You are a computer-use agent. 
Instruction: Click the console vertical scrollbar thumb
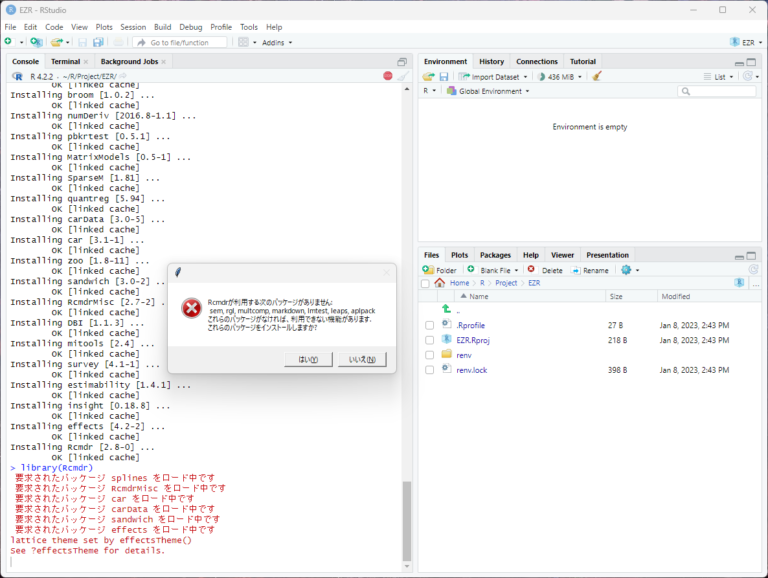(x=406, y=520)
